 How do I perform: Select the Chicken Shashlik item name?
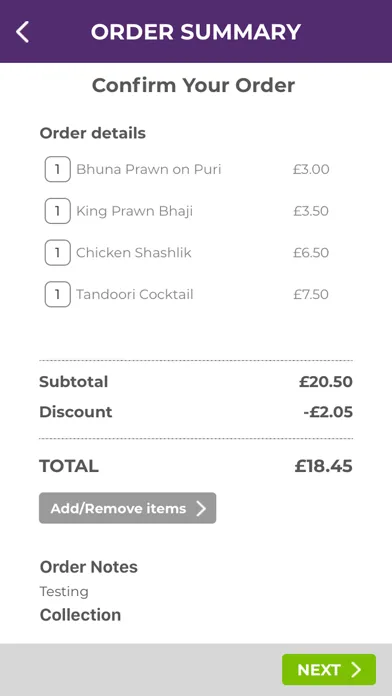[134, 253]
